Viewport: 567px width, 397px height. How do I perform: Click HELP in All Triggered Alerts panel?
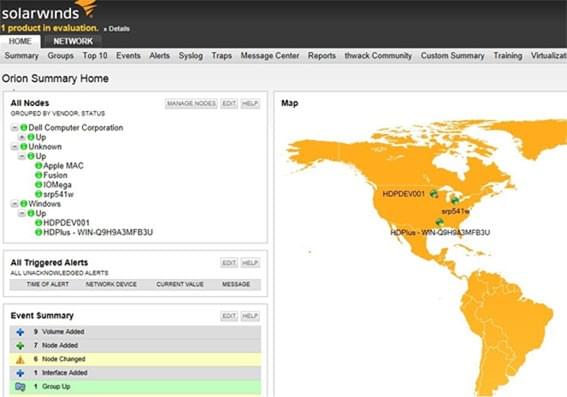[x=250, y=262]
